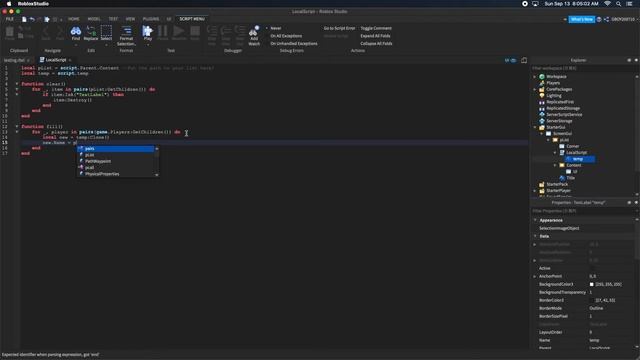Click the Select tool icon
Image resolution: width=640 pixels, height=360 pixels.
[106, 31]
